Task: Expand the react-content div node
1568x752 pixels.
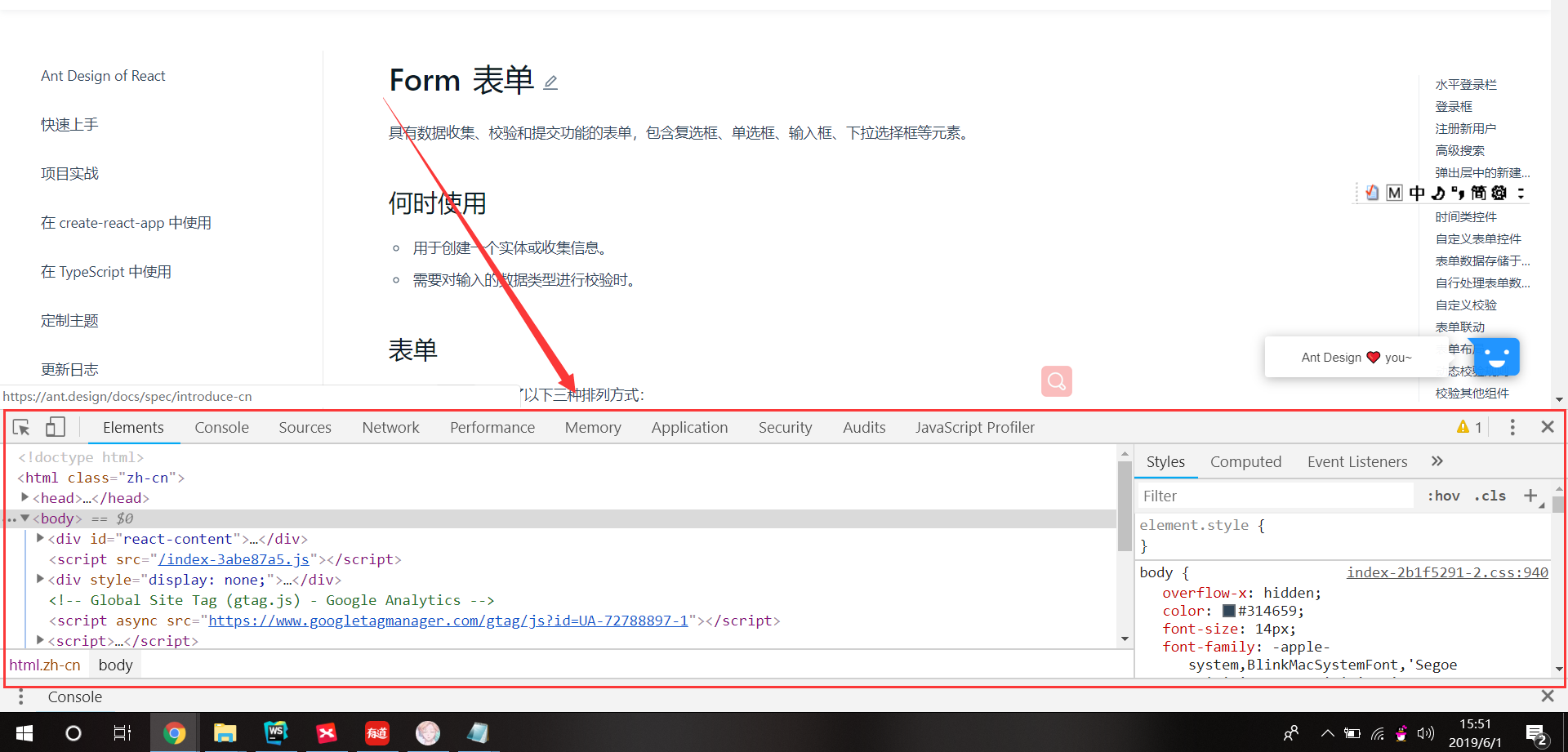Action: coord(40,538)
